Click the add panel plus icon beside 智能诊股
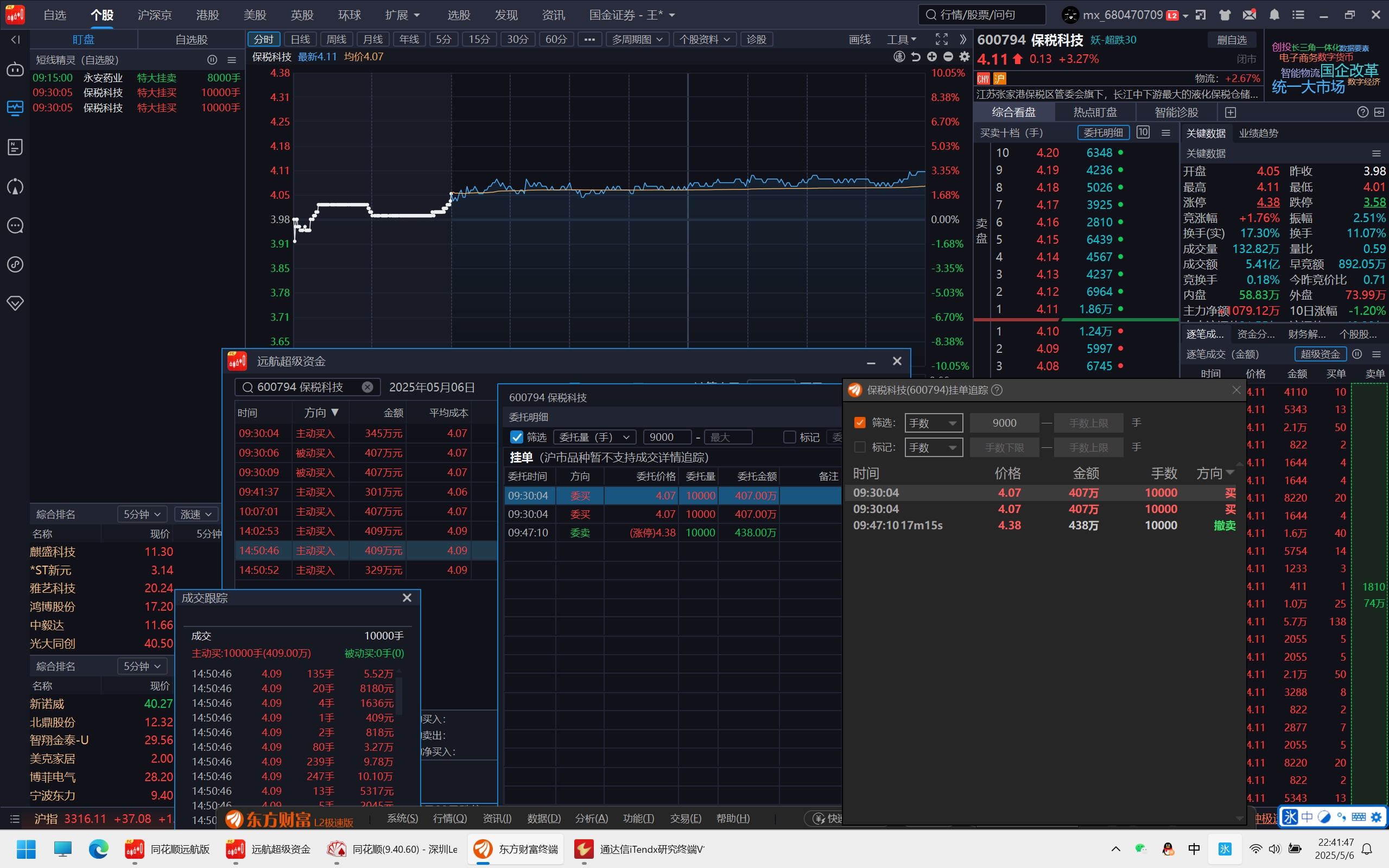This screenshot has width=1389, height=868. click(x=1230, y=112)
